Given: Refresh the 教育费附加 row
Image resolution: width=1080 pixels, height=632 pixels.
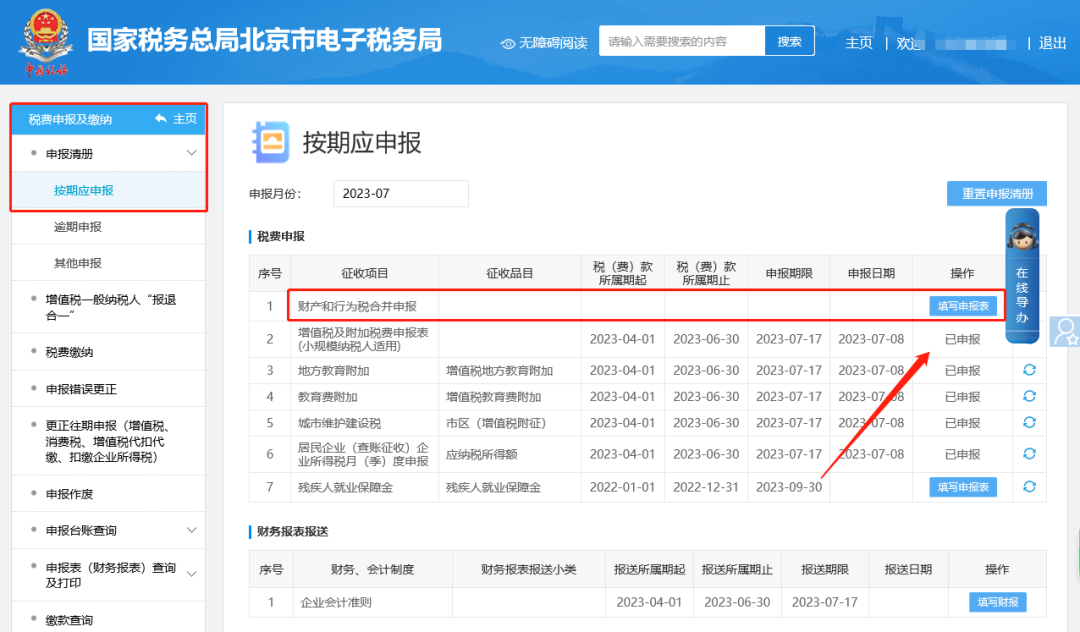Looking at the screenshot, I should pyautogui.click(x=1029, y=396).
